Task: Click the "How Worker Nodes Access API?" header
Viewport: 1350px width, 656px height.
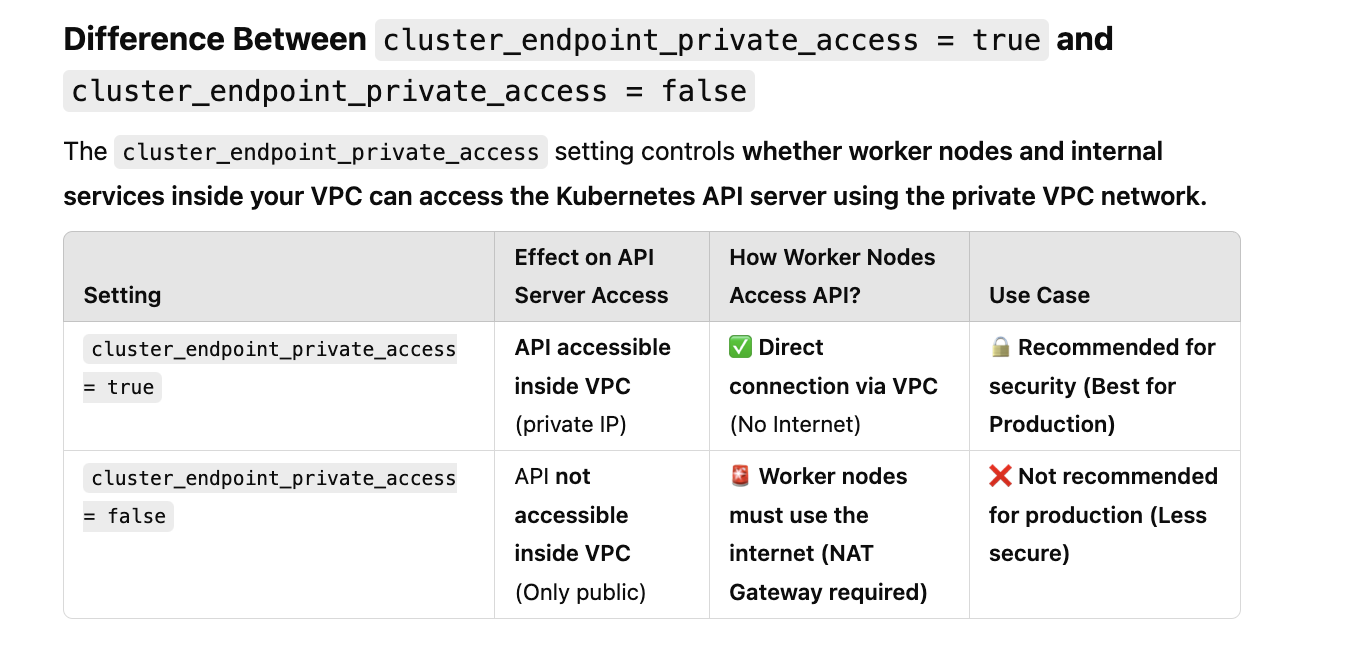Action: coord(832,276)
